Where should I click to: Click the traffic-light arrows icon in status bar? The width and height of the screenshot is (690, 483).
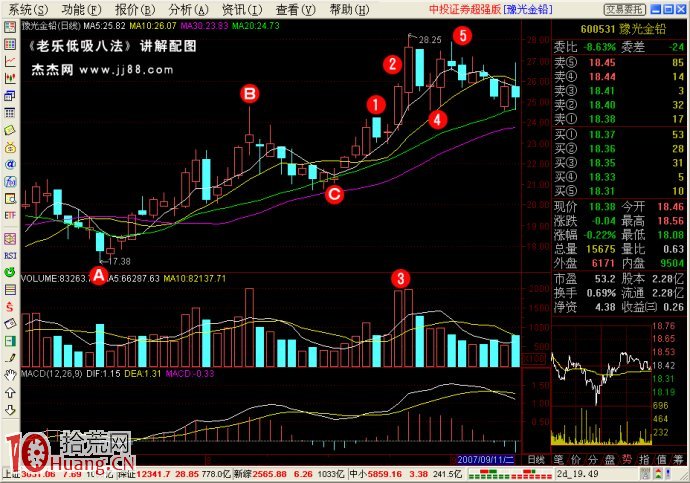tap(658, 474)
